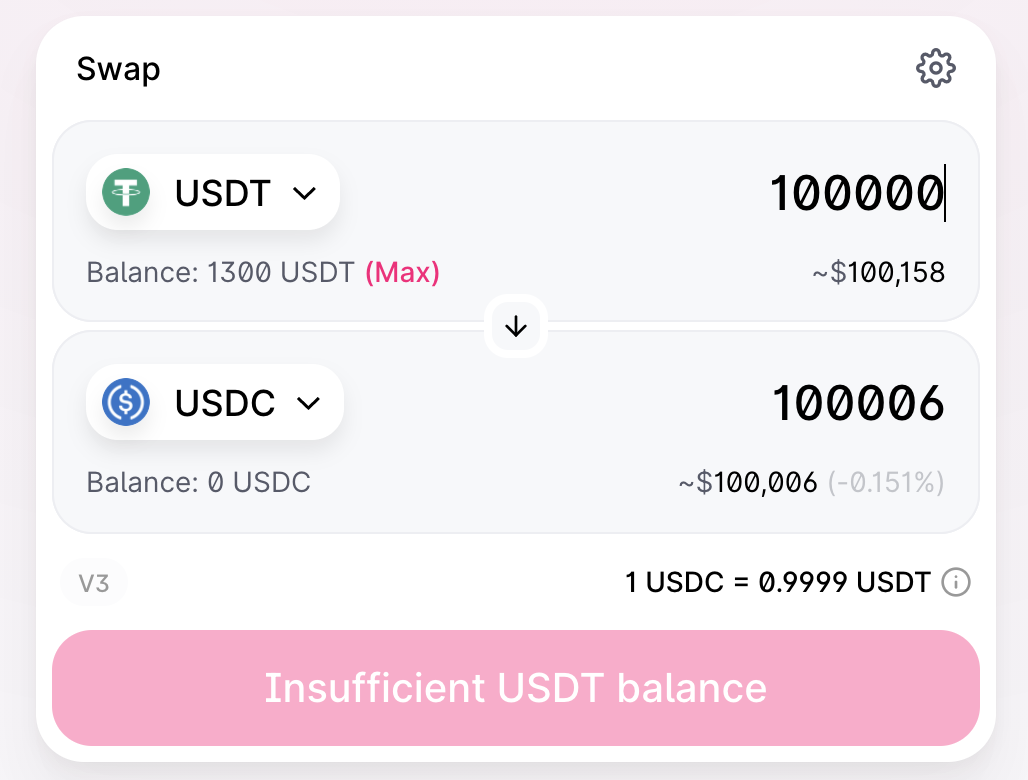Click the Insufficient USDT balance button

point(514,688)
